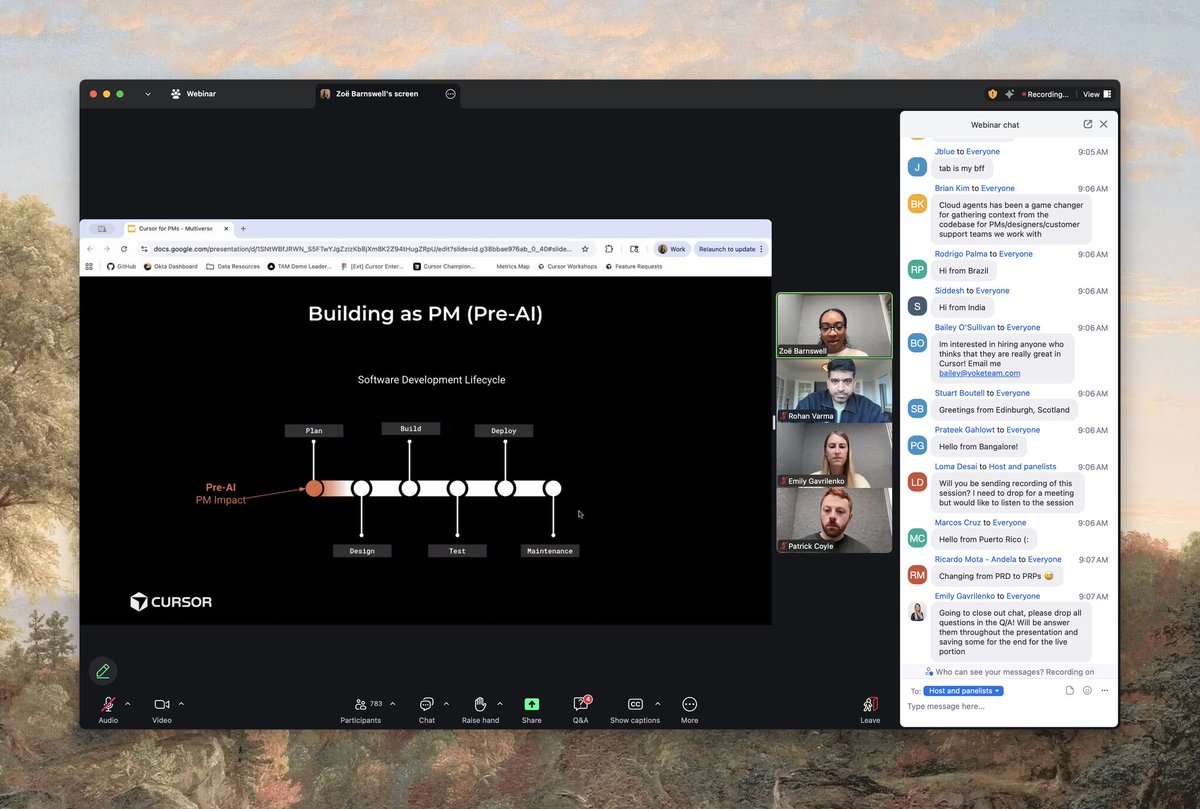Image resolution: width=1200 pixels, height=809 pixels.
Task: Expand the Audio options chevron
Action: coord(128,703)
